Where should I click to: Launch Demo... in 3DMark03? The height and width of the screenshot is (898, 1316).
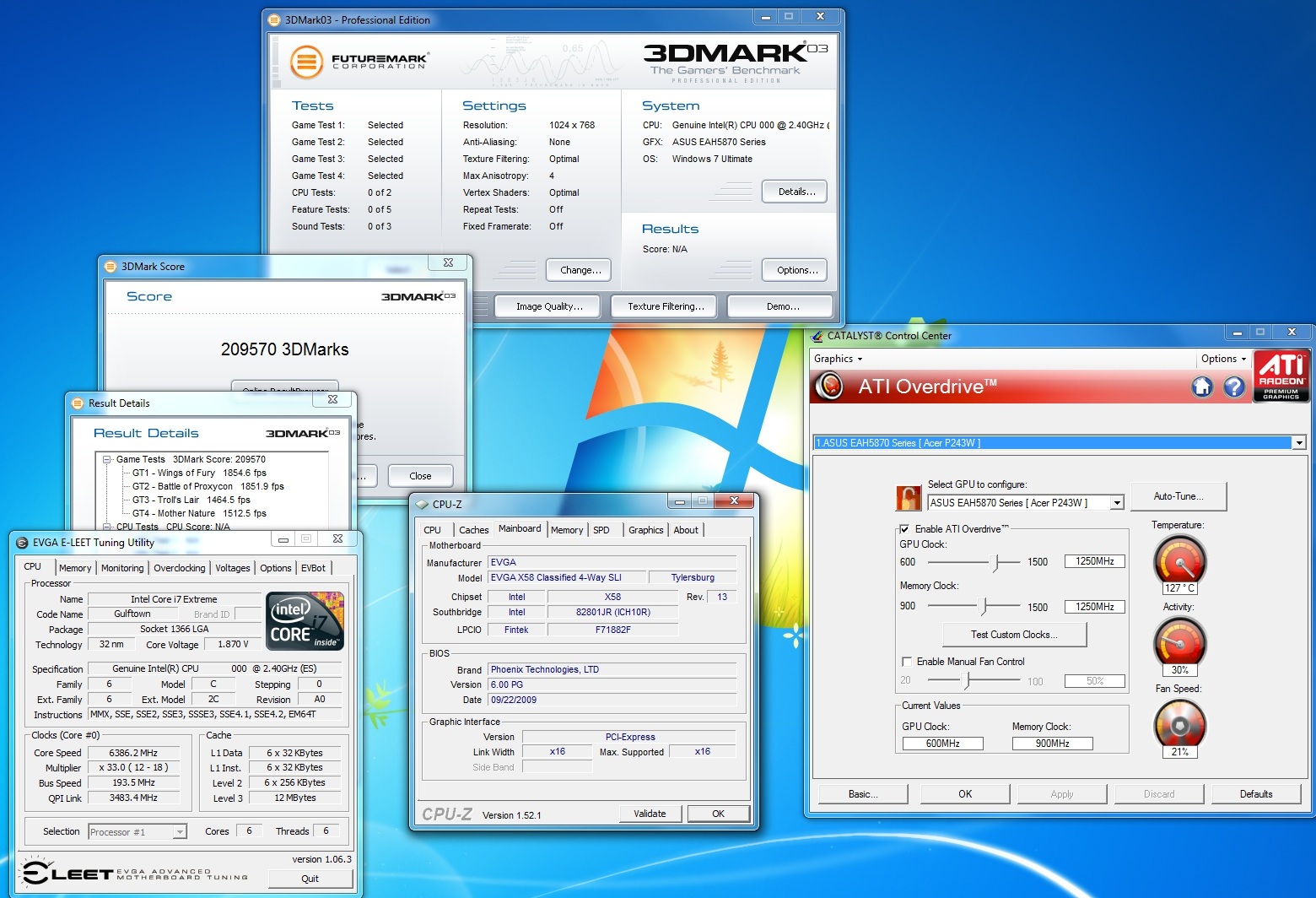(x=780, y=306)
